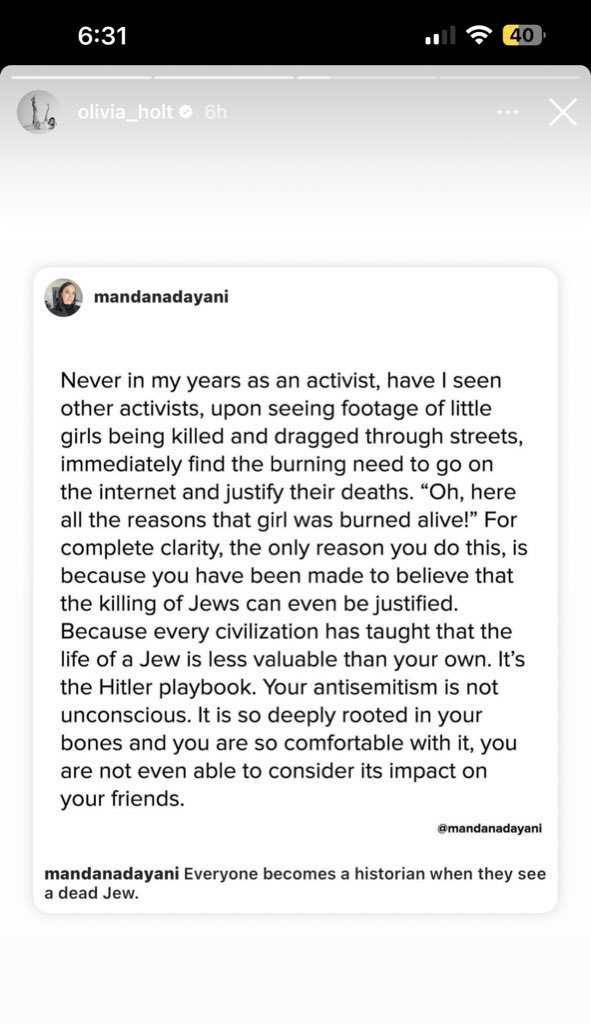Screen dimensions: 591x1024
Task: Tap mandanadayani username atop the post card
Action: [161, 297]
